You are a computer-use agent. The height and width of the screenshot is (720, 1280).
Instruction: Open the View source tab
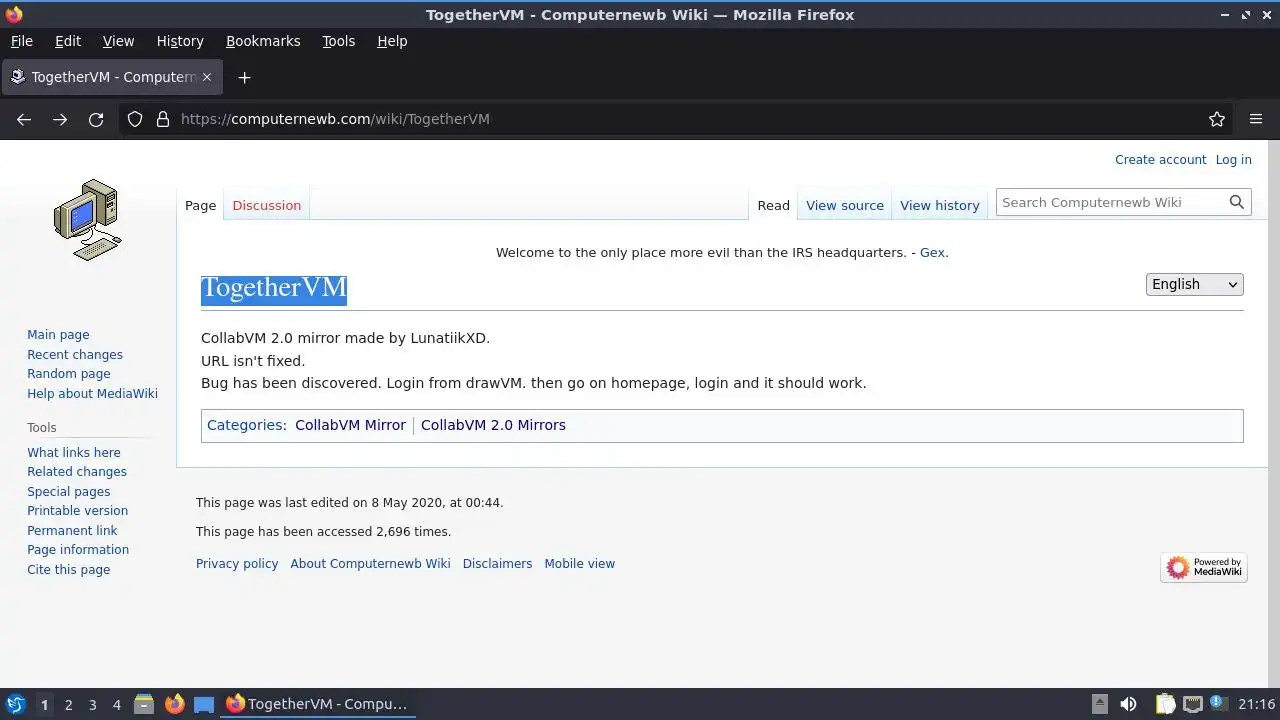[x=845, y=205]
